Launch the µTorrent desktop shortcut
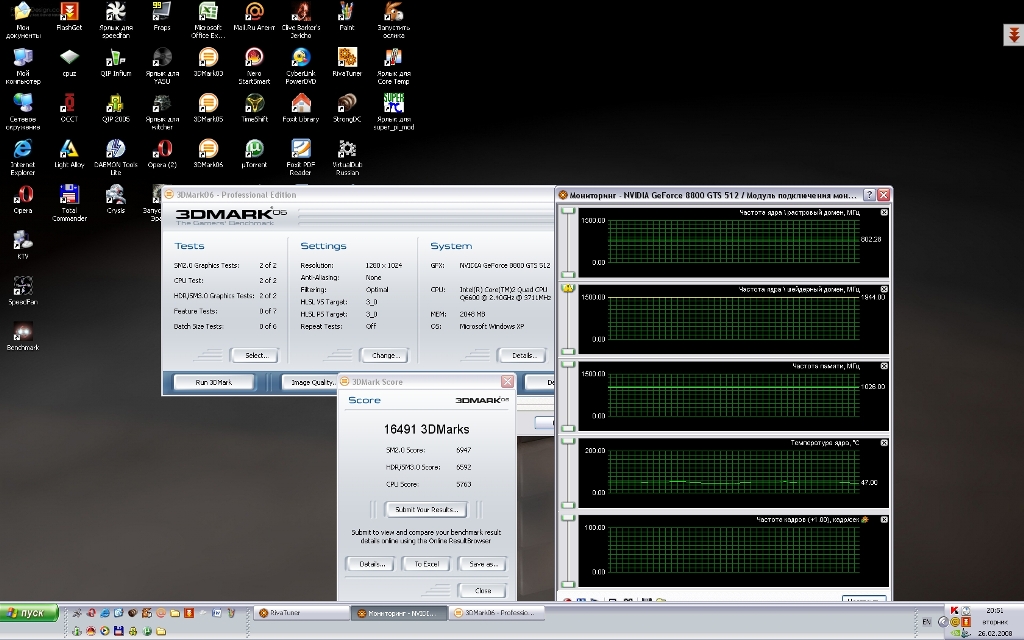1024x640 pixels. [x=254, y=150]
